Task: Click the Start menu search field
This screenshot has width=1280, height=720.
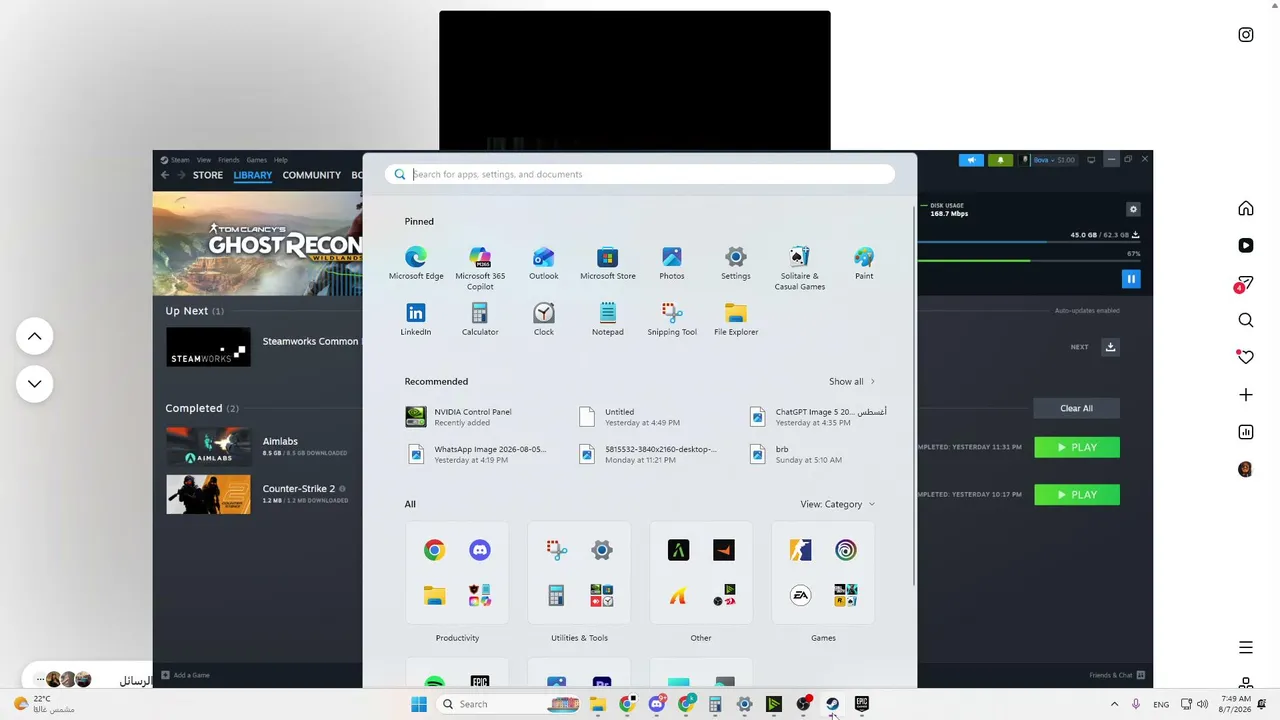Action: click(640, 174)
